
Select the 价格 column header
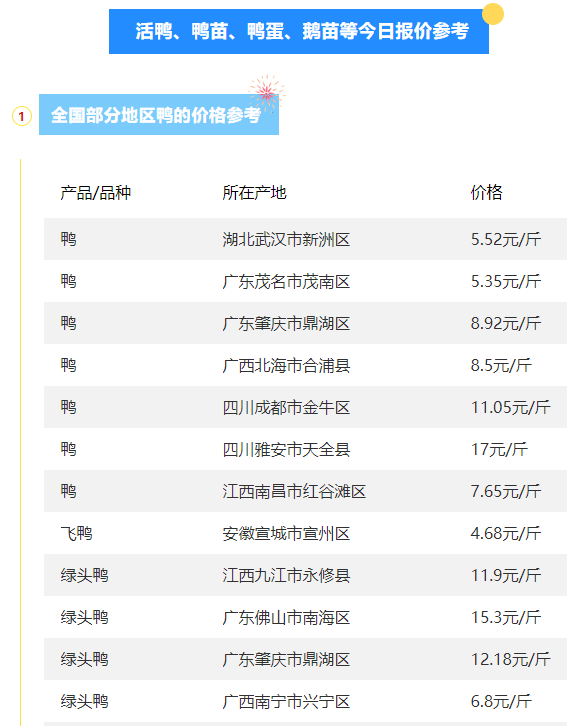pos(486,193)
